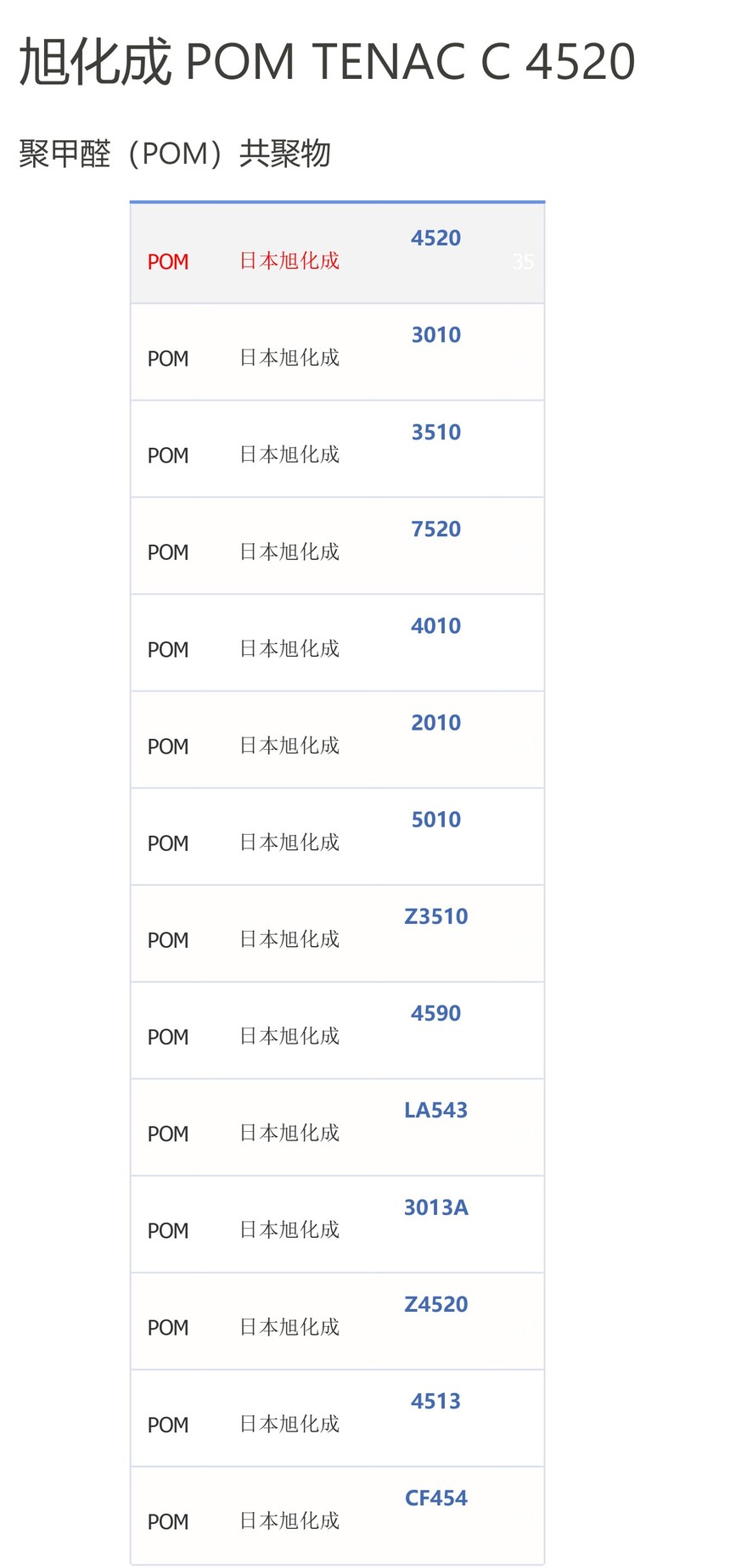730x1568 pixels.
Task: Click 日本旭化成 in the CF454 row
Action: tap(289, 1521)
